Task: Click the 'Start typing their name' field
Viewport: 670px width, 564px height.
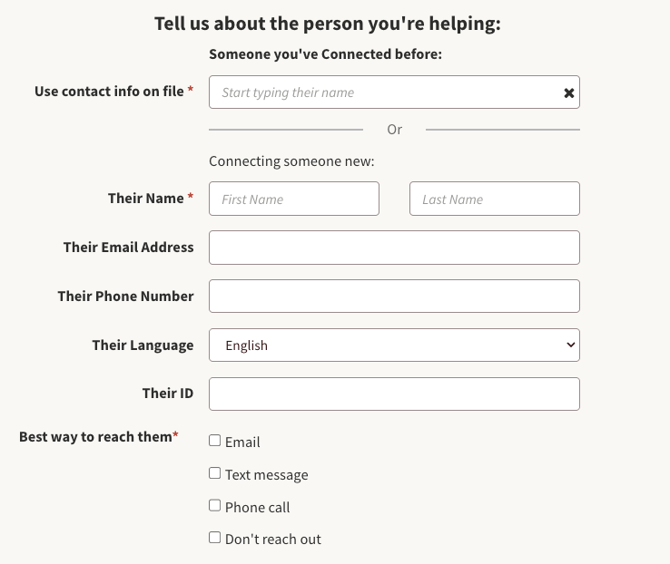Action: (x=385, y=92)
